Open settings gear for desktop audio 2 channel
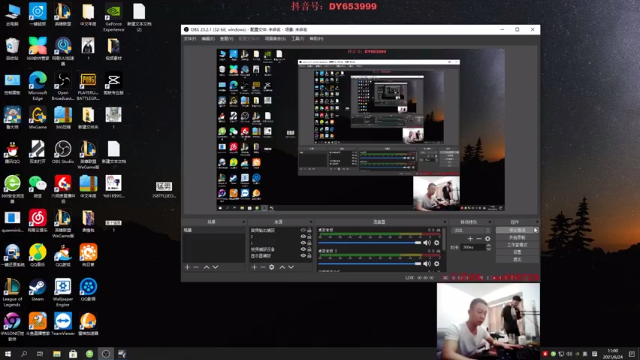 tap(437, 264)
